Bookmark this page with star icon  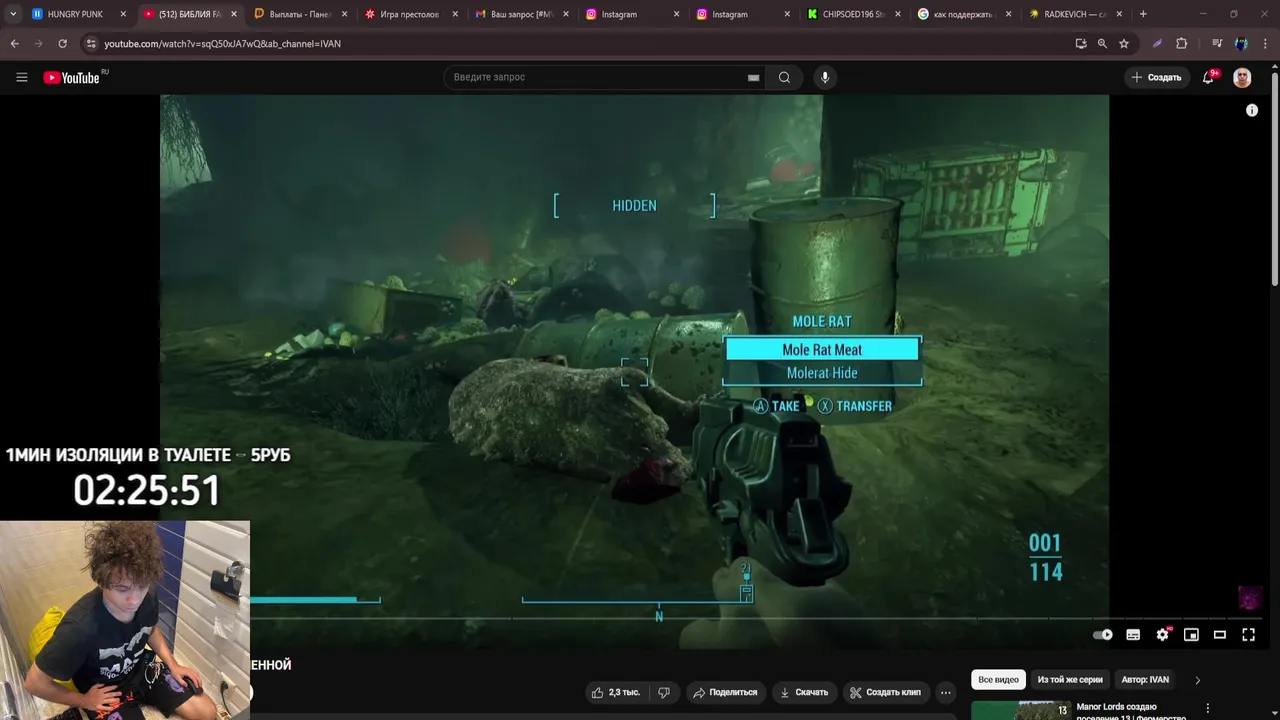(x=1124, y=44)
